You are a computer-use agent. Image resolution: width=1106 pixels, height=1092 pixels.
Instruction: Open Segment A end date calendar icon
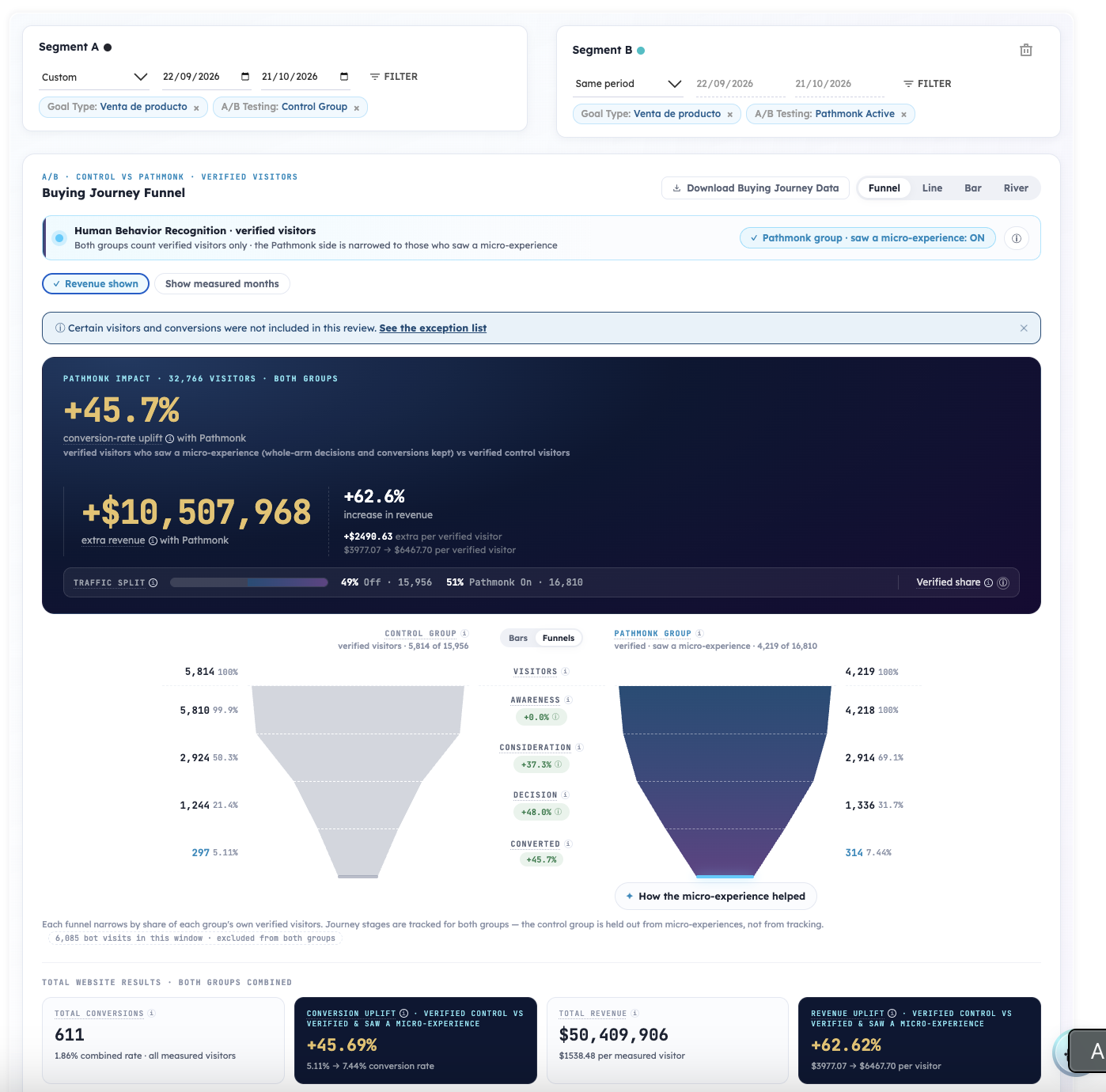[x=344, y=77]
